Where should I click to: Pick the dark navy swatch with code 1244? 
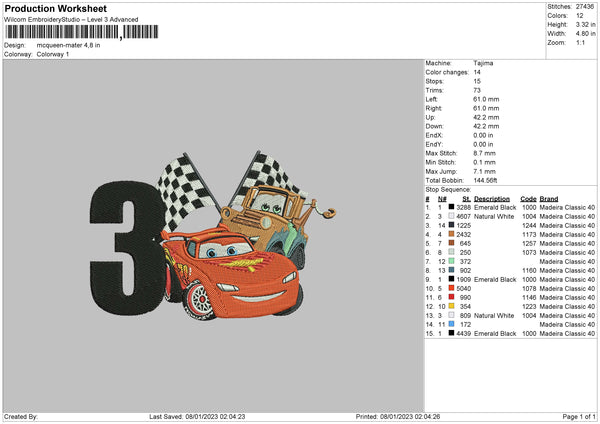coord(452,225)
